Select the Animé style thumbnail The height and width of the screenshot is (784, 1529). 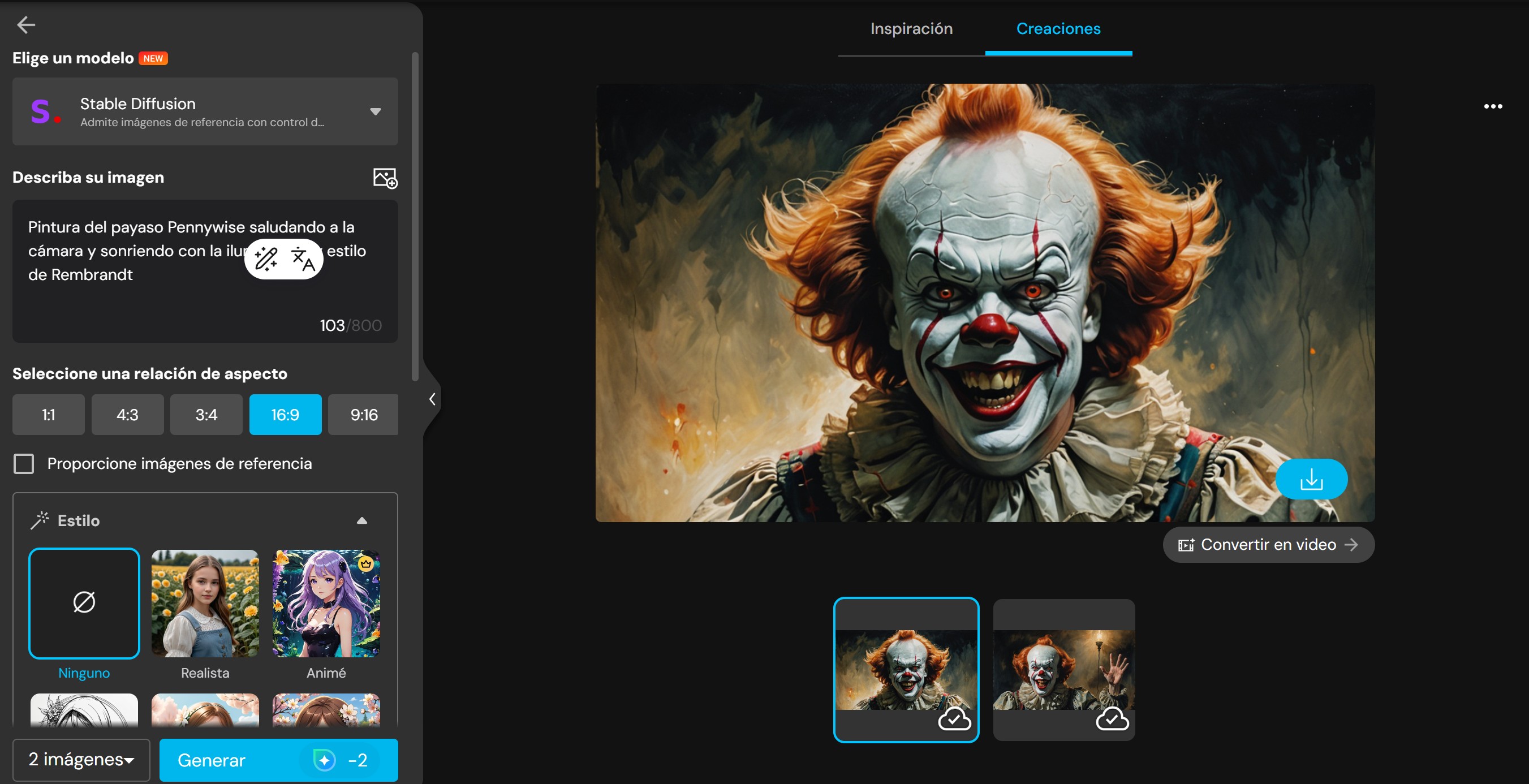coord(326,603)
